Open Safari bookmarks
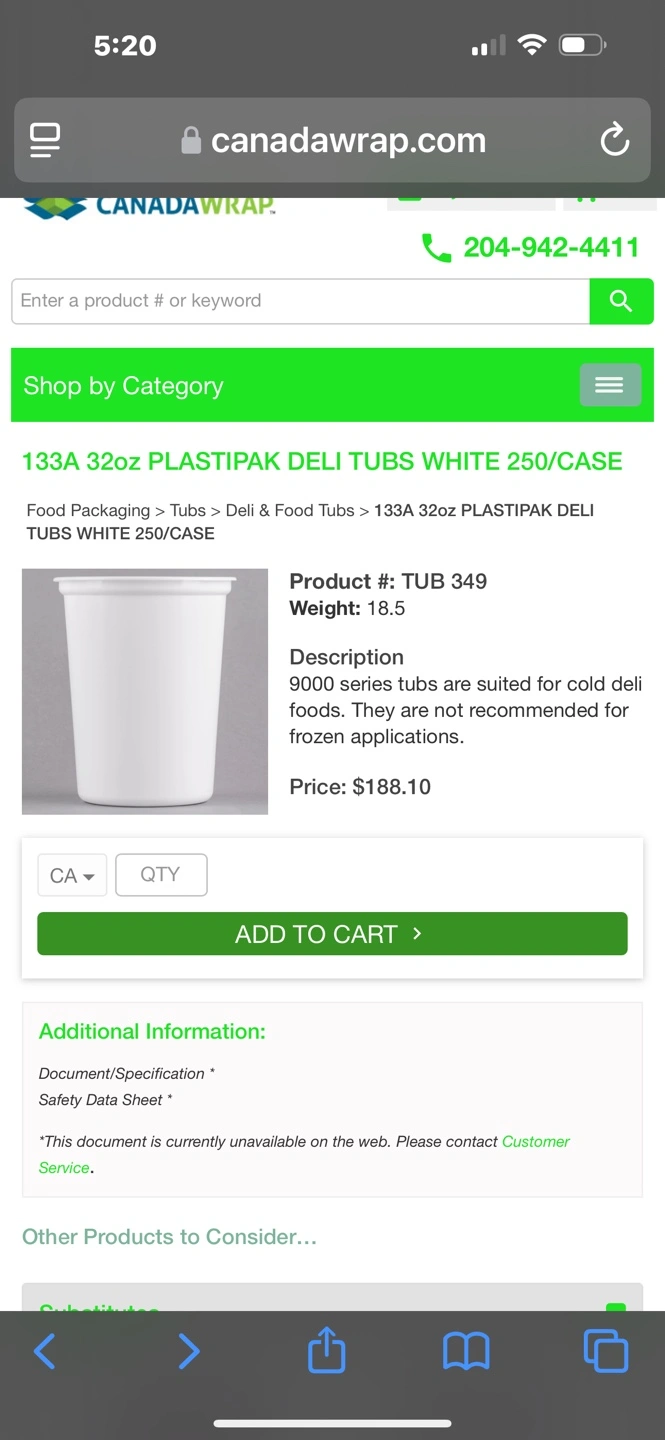665x1440 pixels. pyautogui.click(x=466, y=1352)
